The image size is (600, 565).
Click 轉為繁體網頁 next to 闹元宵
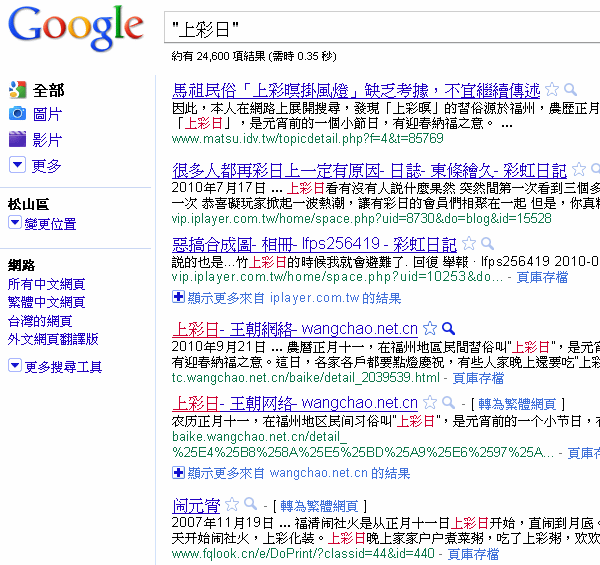click(x=320, y=506)
